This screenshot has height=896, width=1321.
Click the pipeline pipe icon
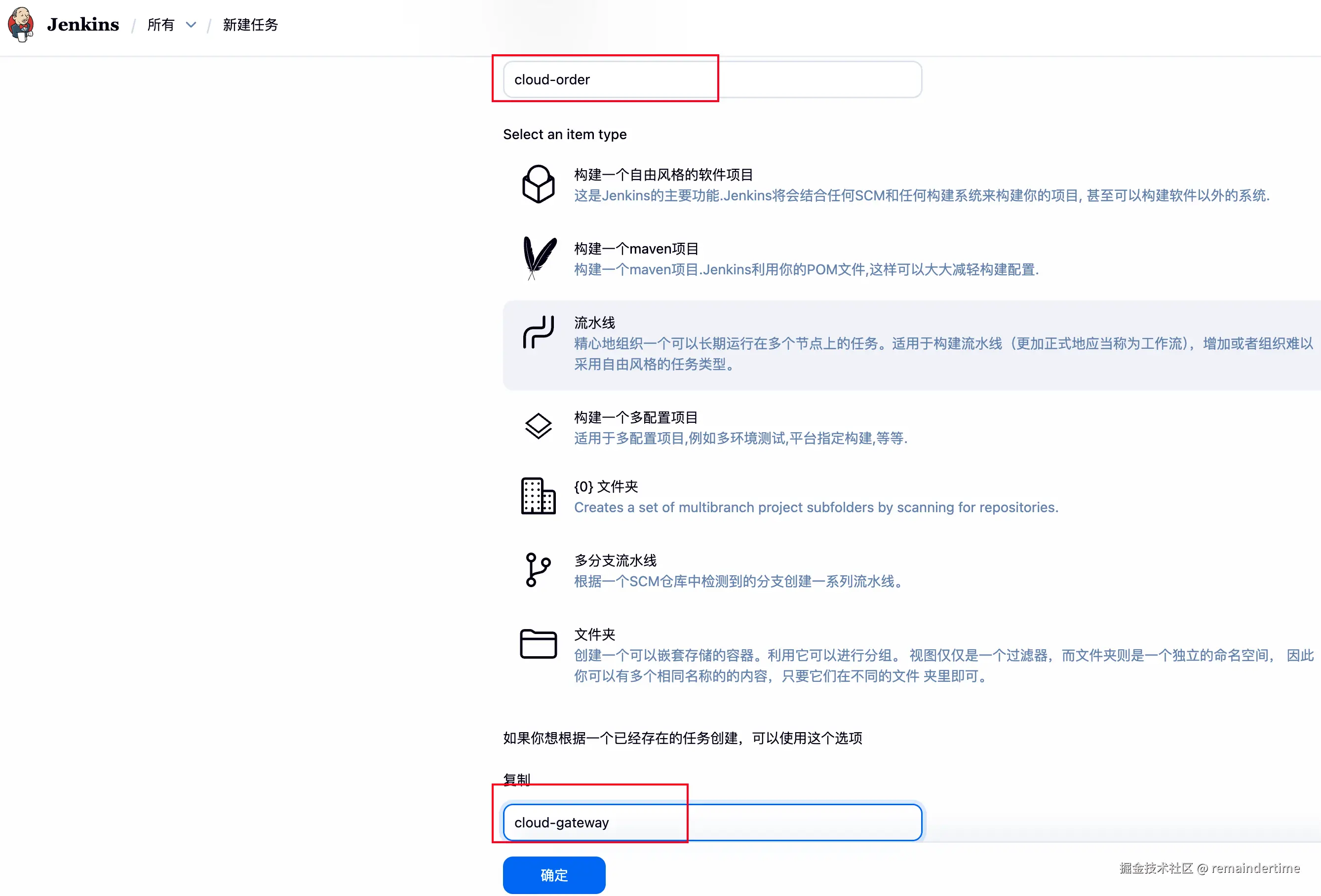click(538, 332)
